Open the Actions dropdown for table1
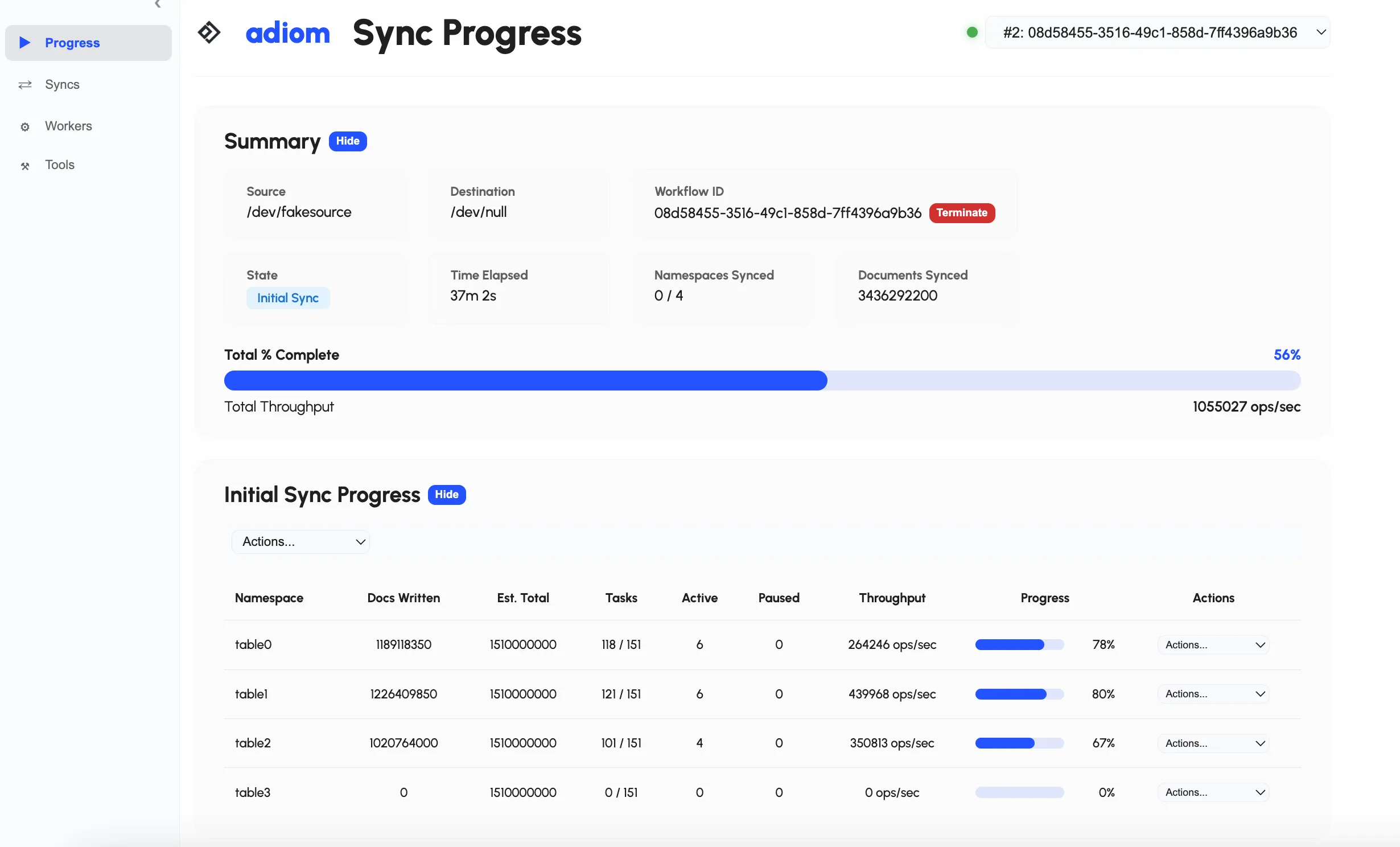The image size is (1400, 847). point(1213,694)
